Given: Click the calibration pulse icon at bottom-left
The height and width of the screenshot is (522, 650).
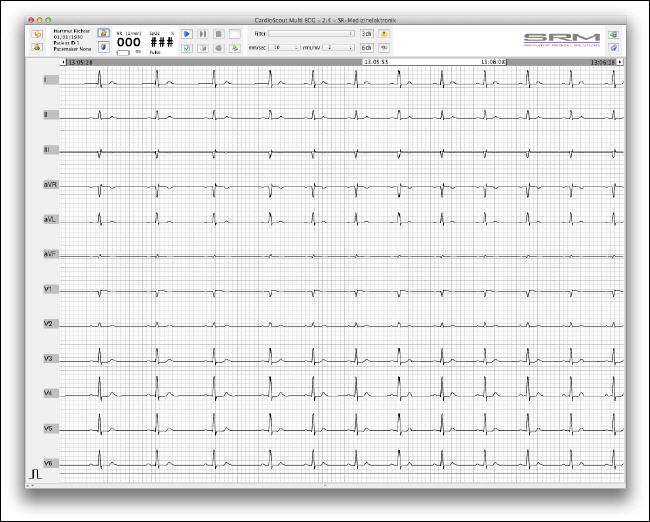Looking at the screenshot, I should (37, 468).
